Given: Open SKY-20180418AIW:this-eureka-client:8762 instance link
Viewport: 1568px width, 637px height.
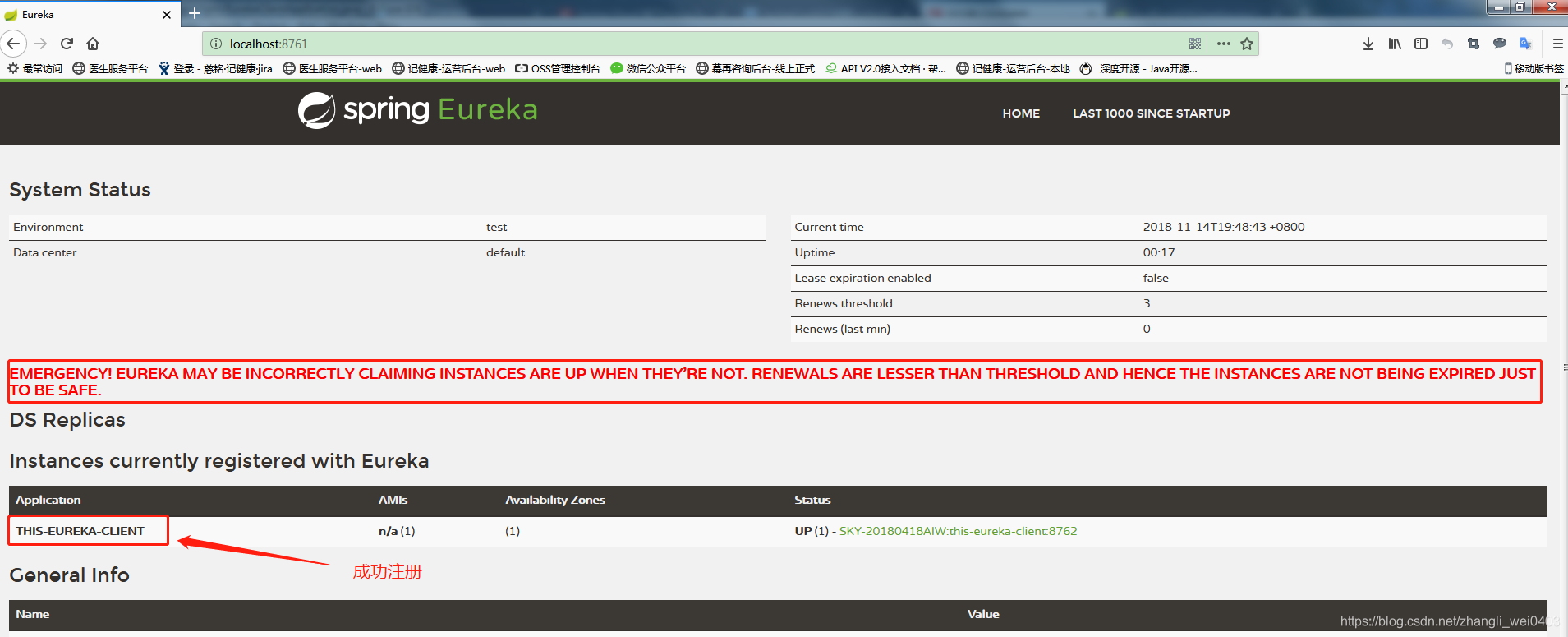Looking at the screenshot, I should tap(958, 531).
